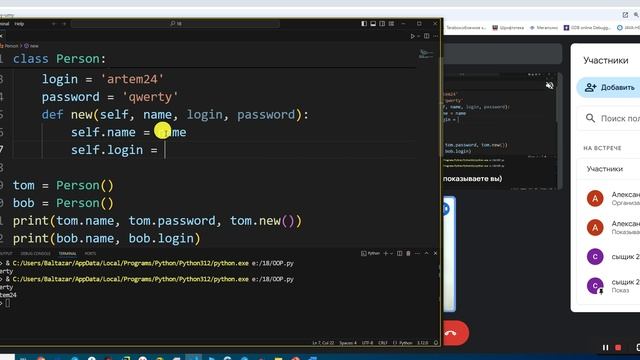Switch to the TERMINAL tab
This screenshot has height=360, width=640.
coord(67,253)
